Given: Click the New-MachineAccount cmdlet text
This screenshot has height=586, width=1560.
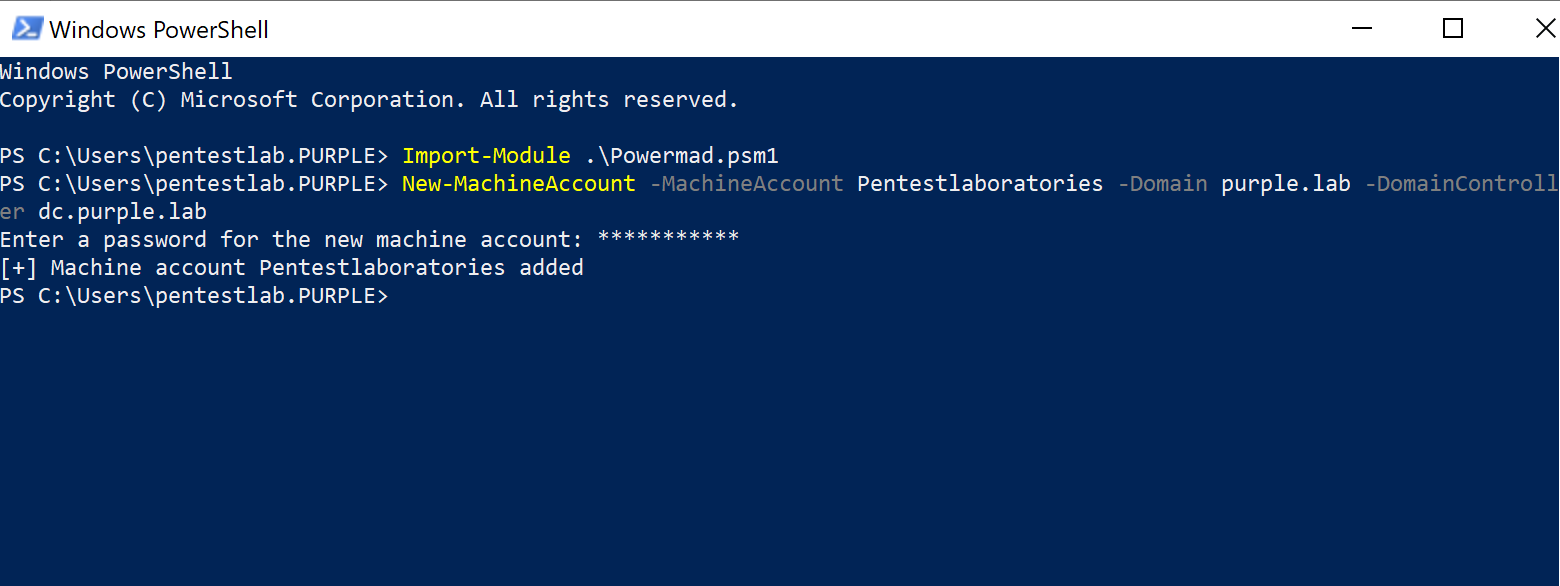Looking at the screenshot, I should (518, 184).
